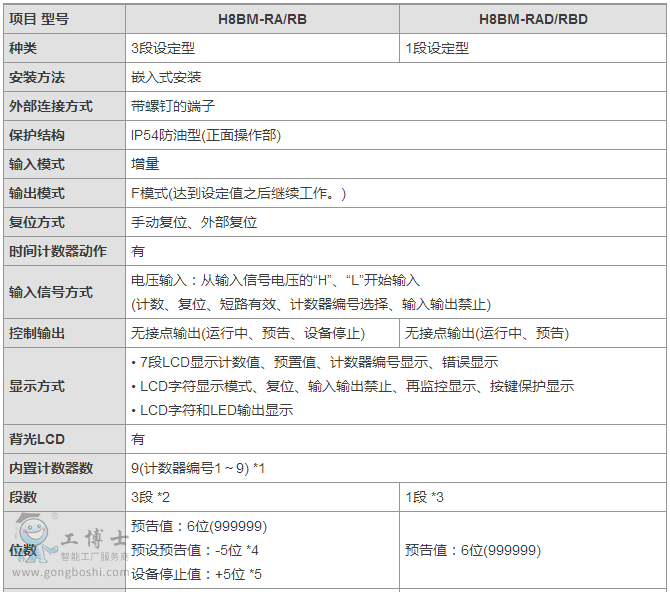The image size is (670, 592).
Task: Select the 输入模式 row label
Action: [37, 164]
